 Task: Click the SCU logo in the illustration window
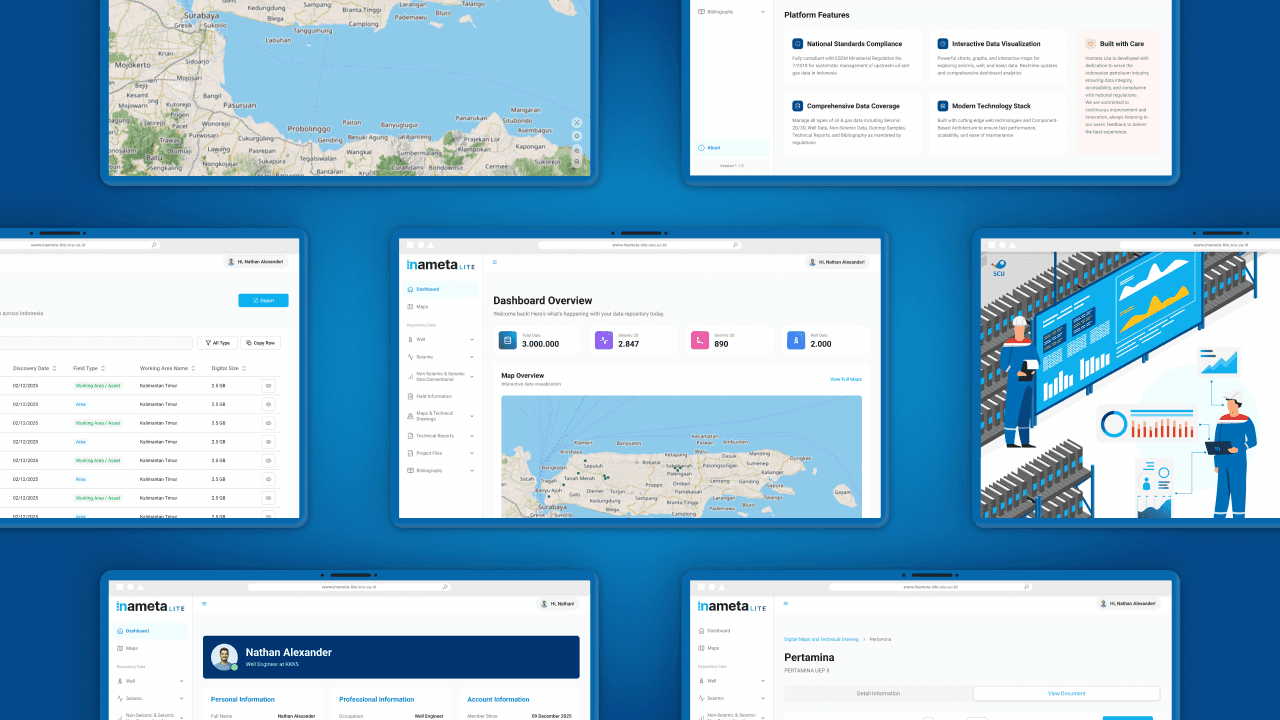coord(999,267)
